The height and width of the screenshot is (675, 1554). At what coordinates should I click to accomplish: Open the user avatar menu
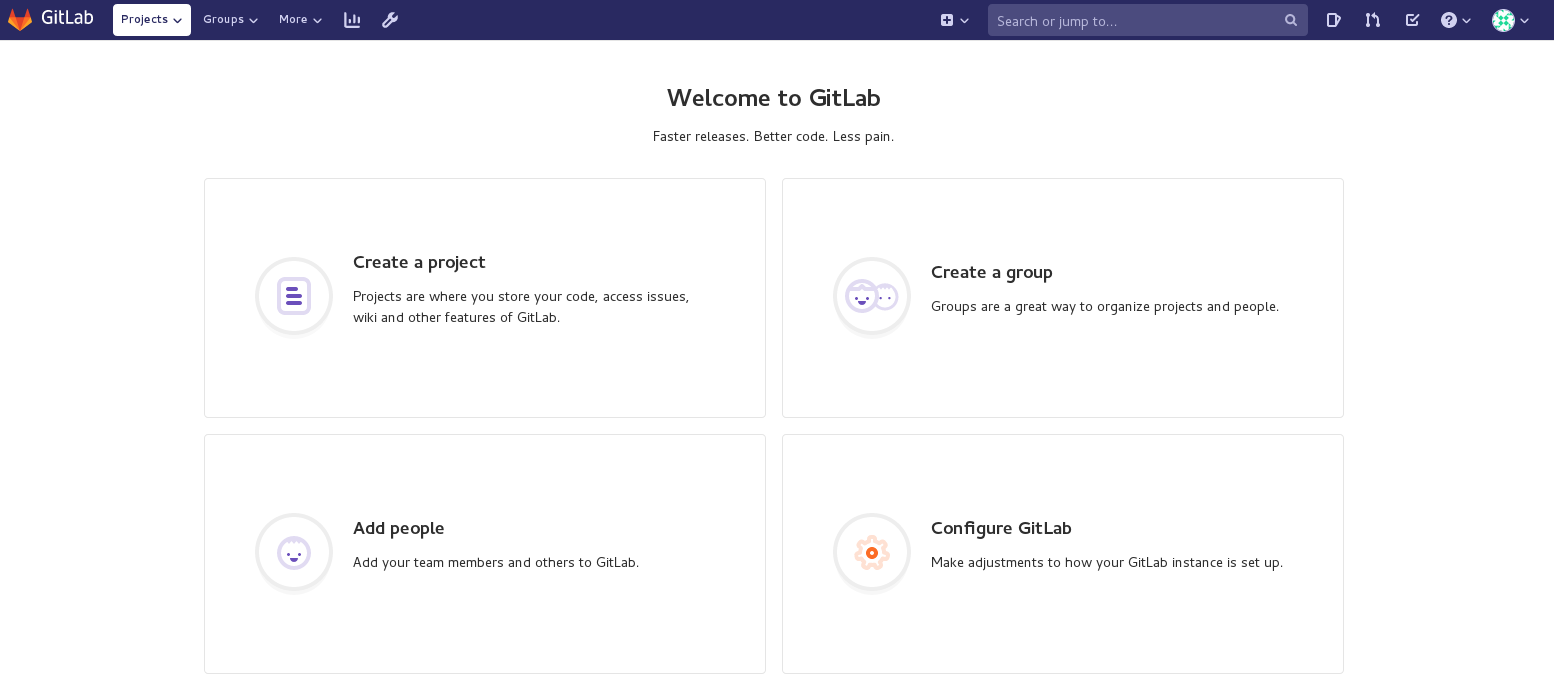pyautogui.click(x=1511, y=20)
